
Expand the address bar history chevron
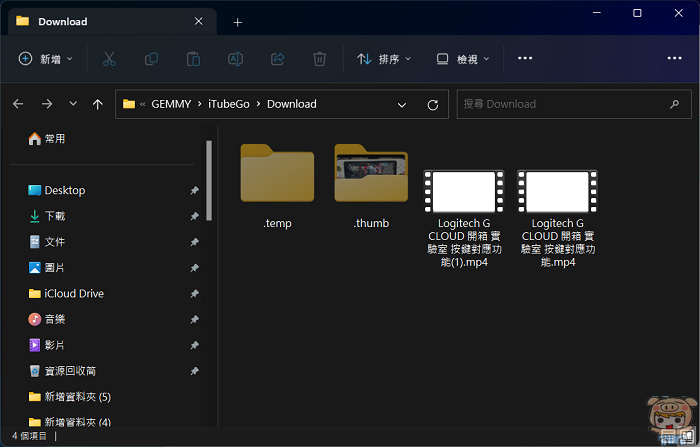(x=402, y=104)
